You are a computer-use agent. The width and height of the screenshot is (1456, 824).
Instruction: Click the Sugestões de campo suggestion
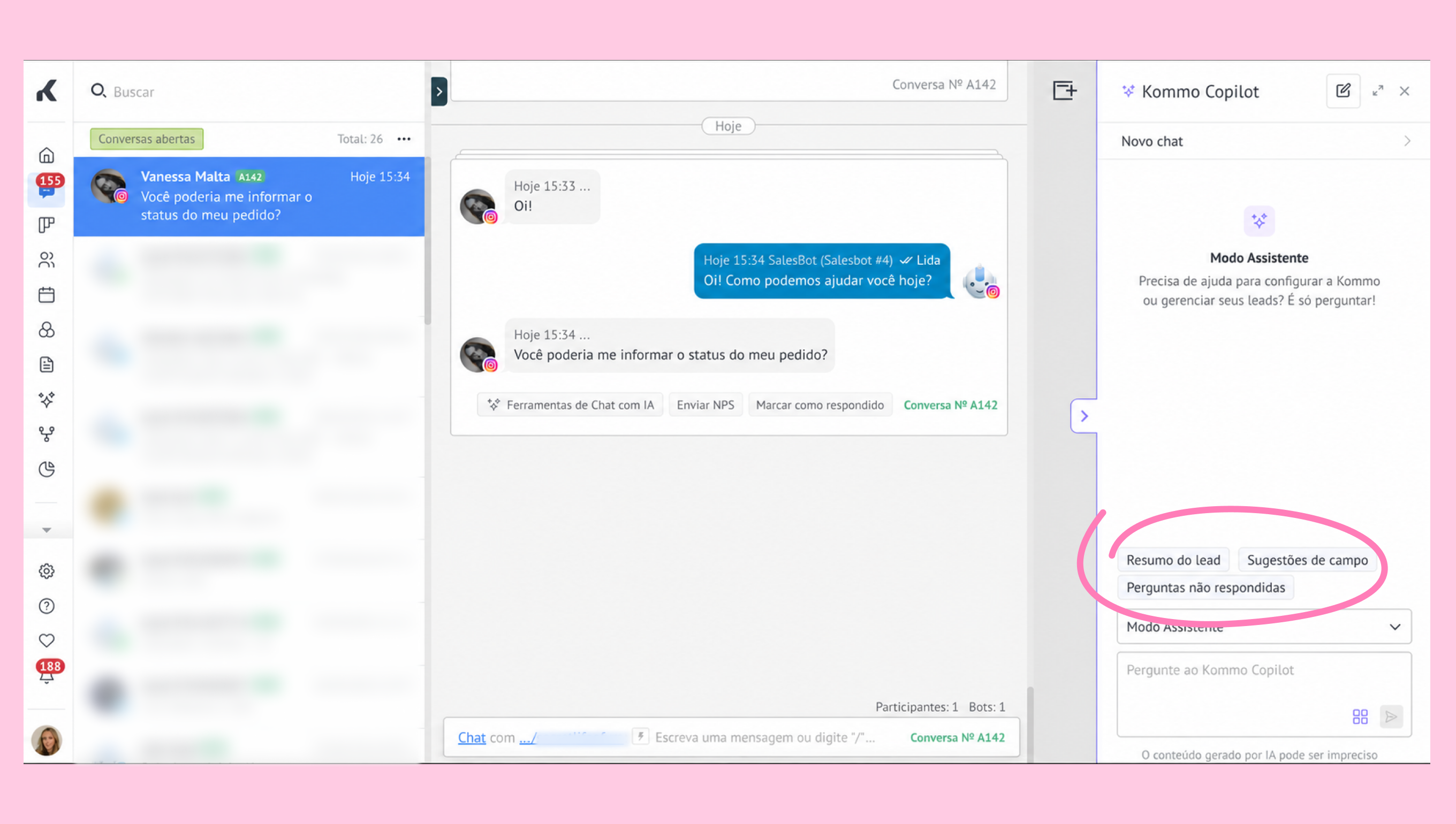click(x=1308, y=560)
